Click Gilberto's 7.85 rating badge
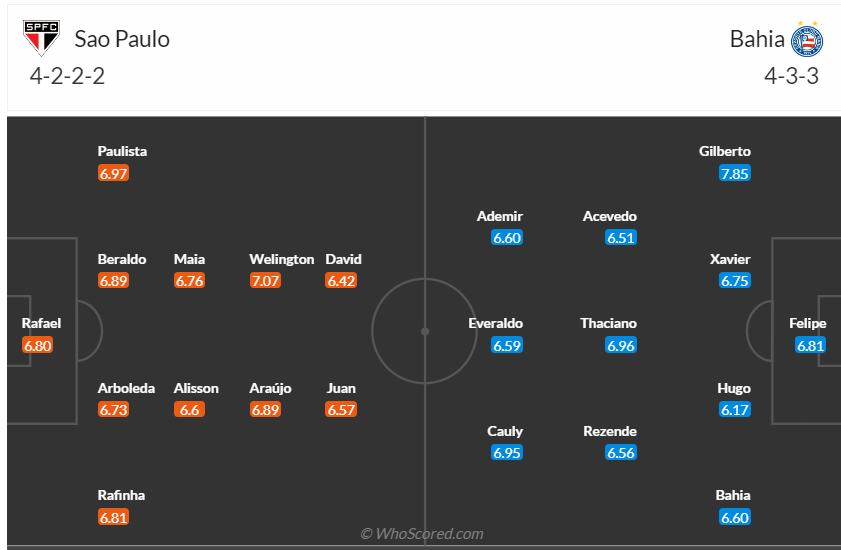The image size is (841, 550). pyautogui.click(x=735, y=173)
